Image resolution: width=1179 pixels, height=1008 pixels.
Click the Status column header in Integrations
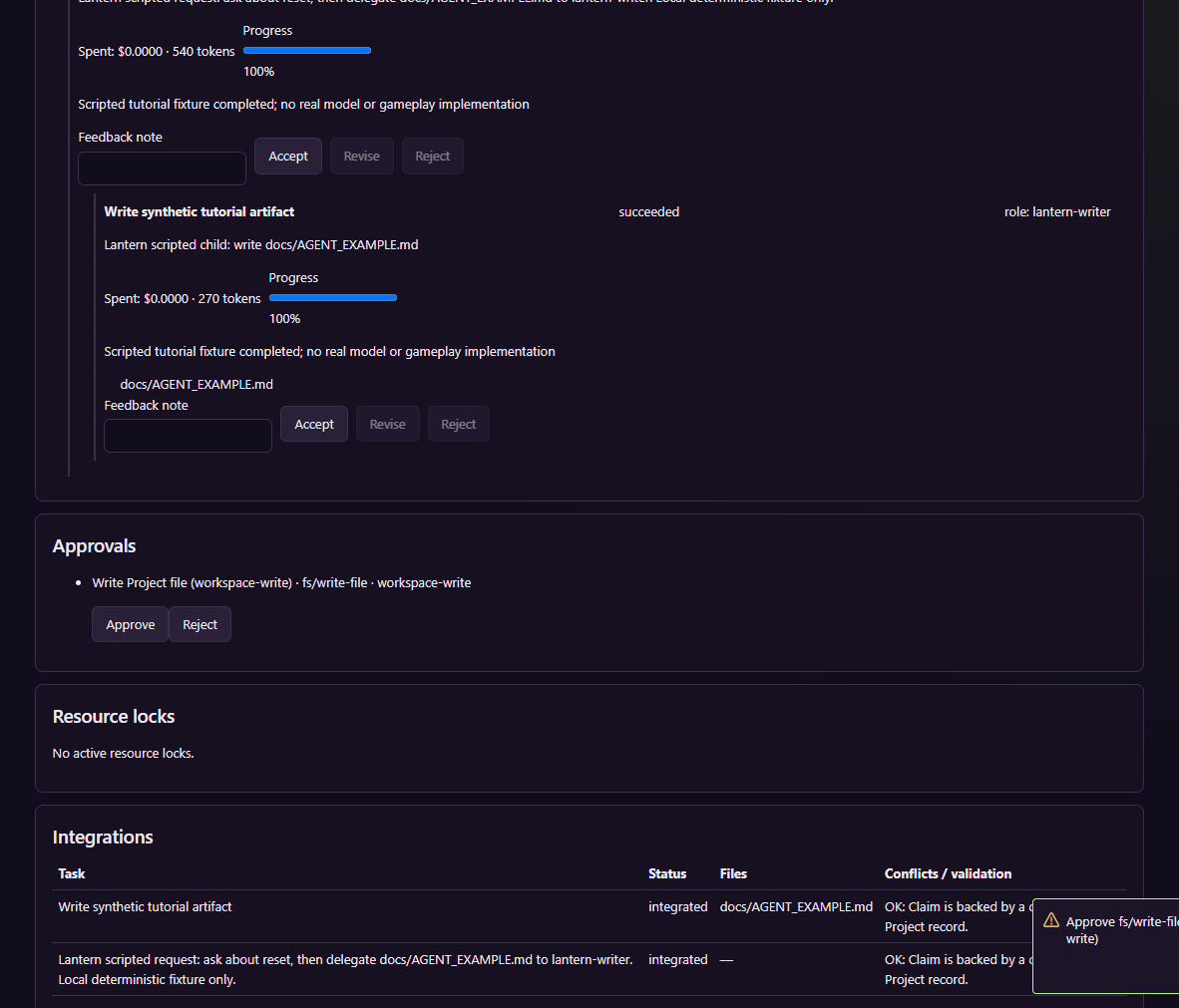tap(667, 873)
